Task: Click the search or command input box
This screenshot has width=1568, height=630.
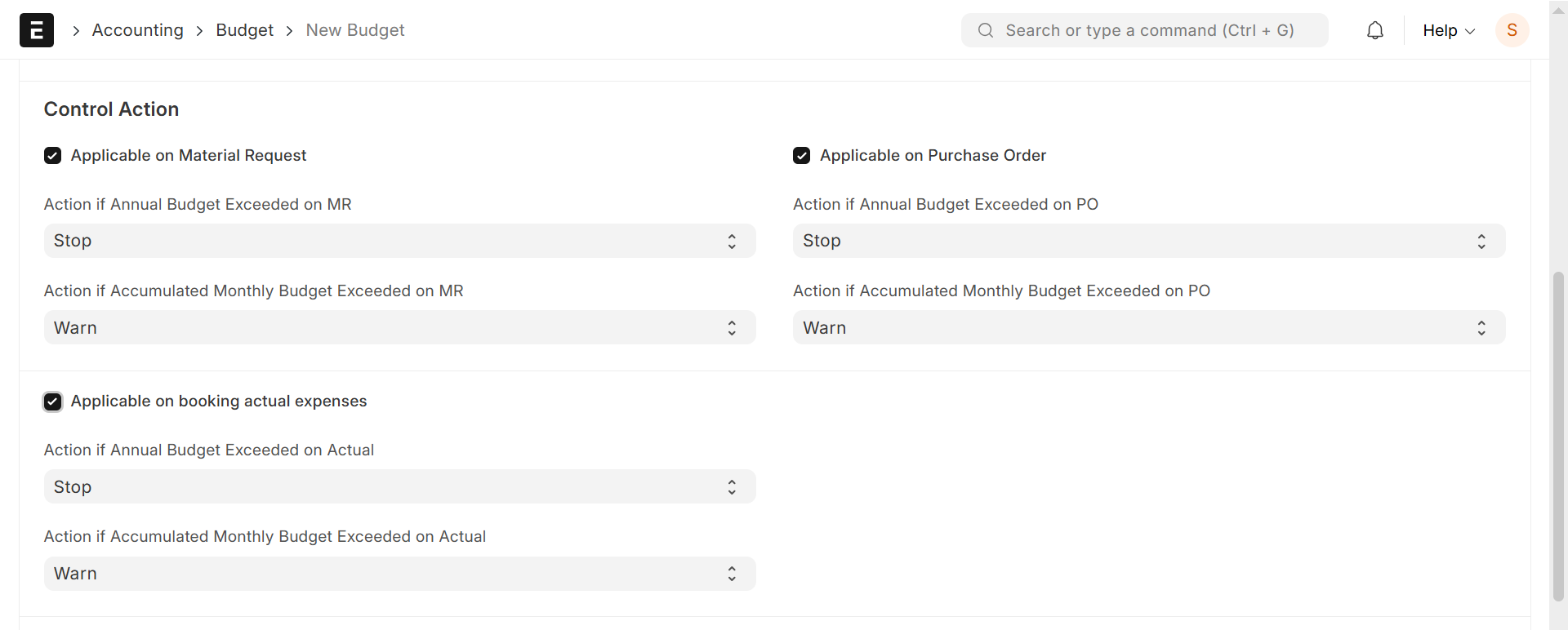Action: pyautogui.click(x=1149, y=30)
